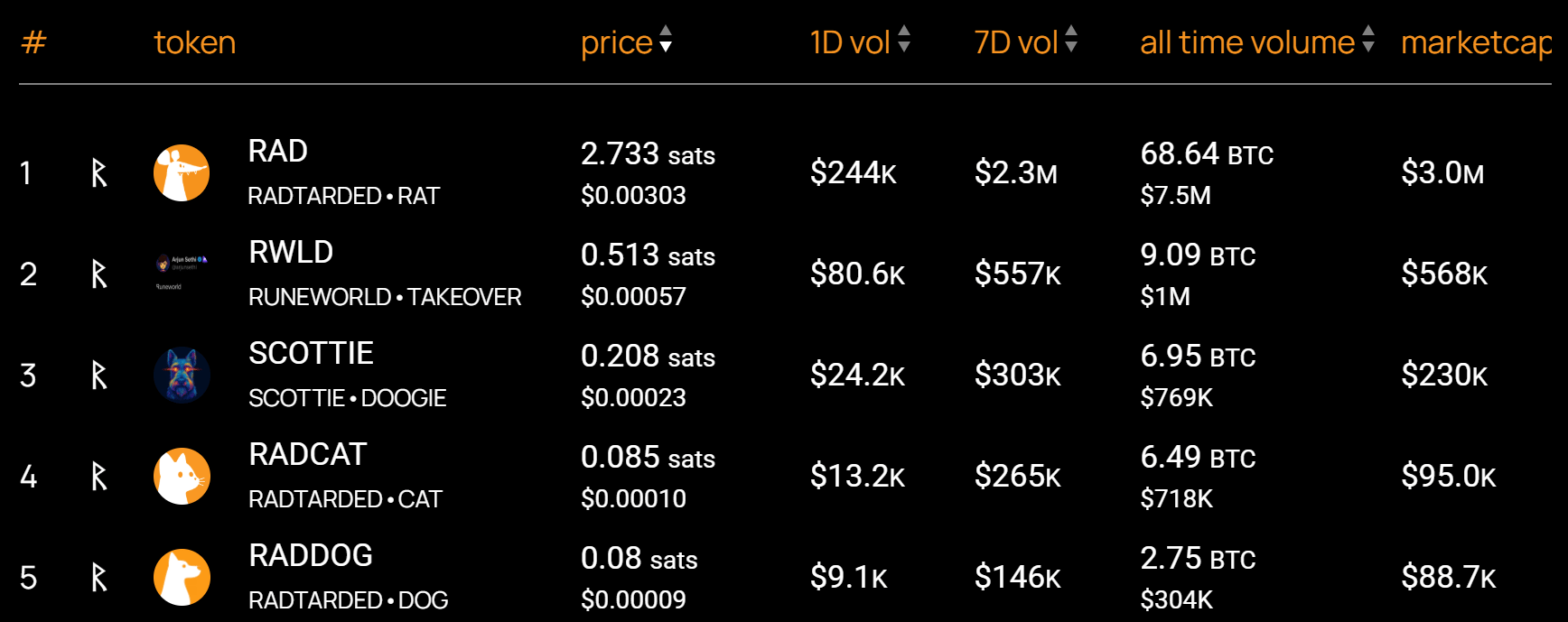Click the RADDOG dog token icon
Image resolution: width=1568 pixels, height=622 pixels.
point(182,577)
